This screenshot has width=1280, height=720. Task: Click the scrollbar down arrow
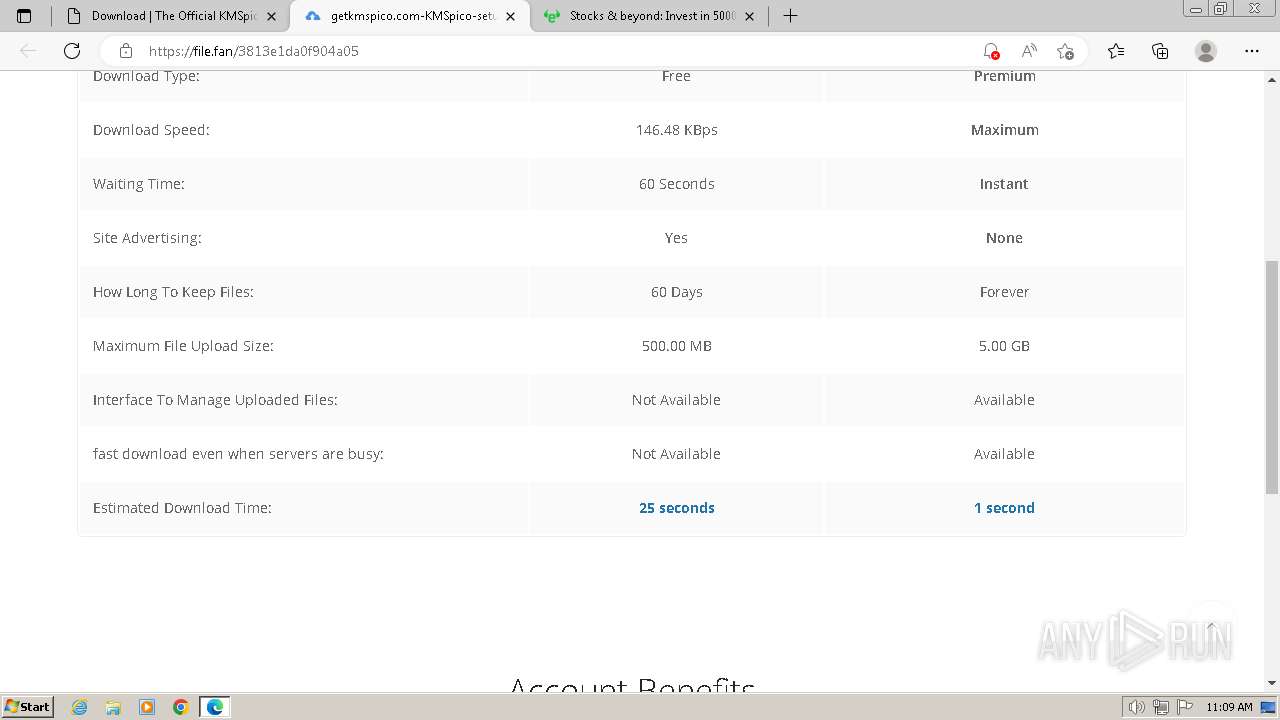coord(1271,683)
